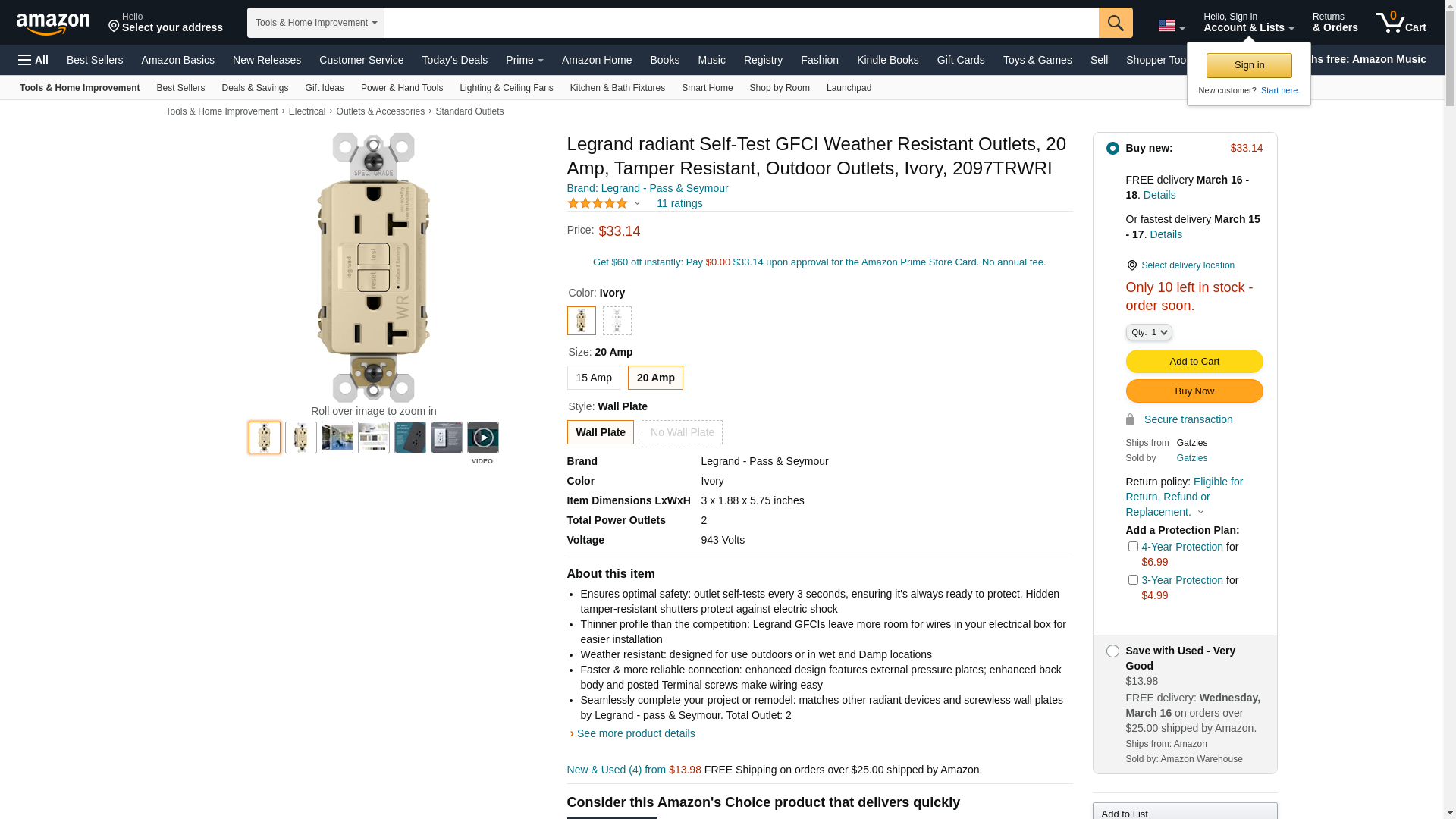
Task: Click the country flag language selector
Action: tap(1170, 26)
